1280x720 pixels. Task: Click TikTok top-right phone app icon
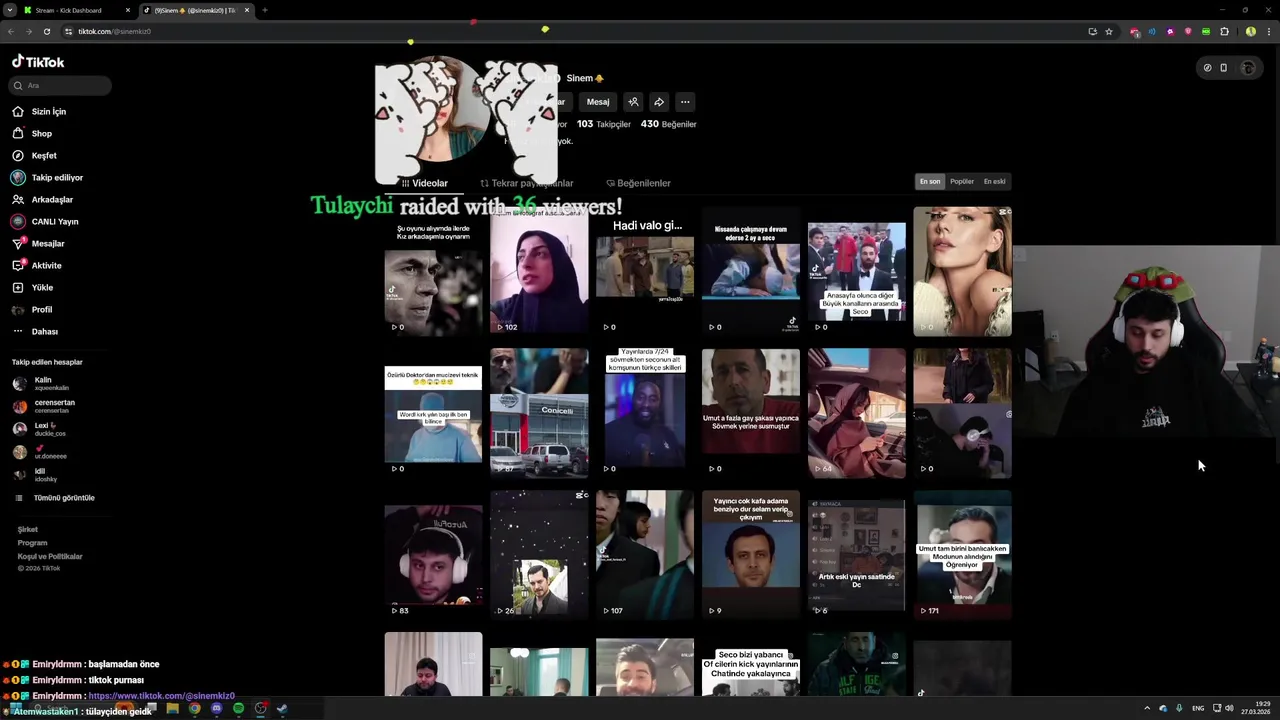[1223, 68]
